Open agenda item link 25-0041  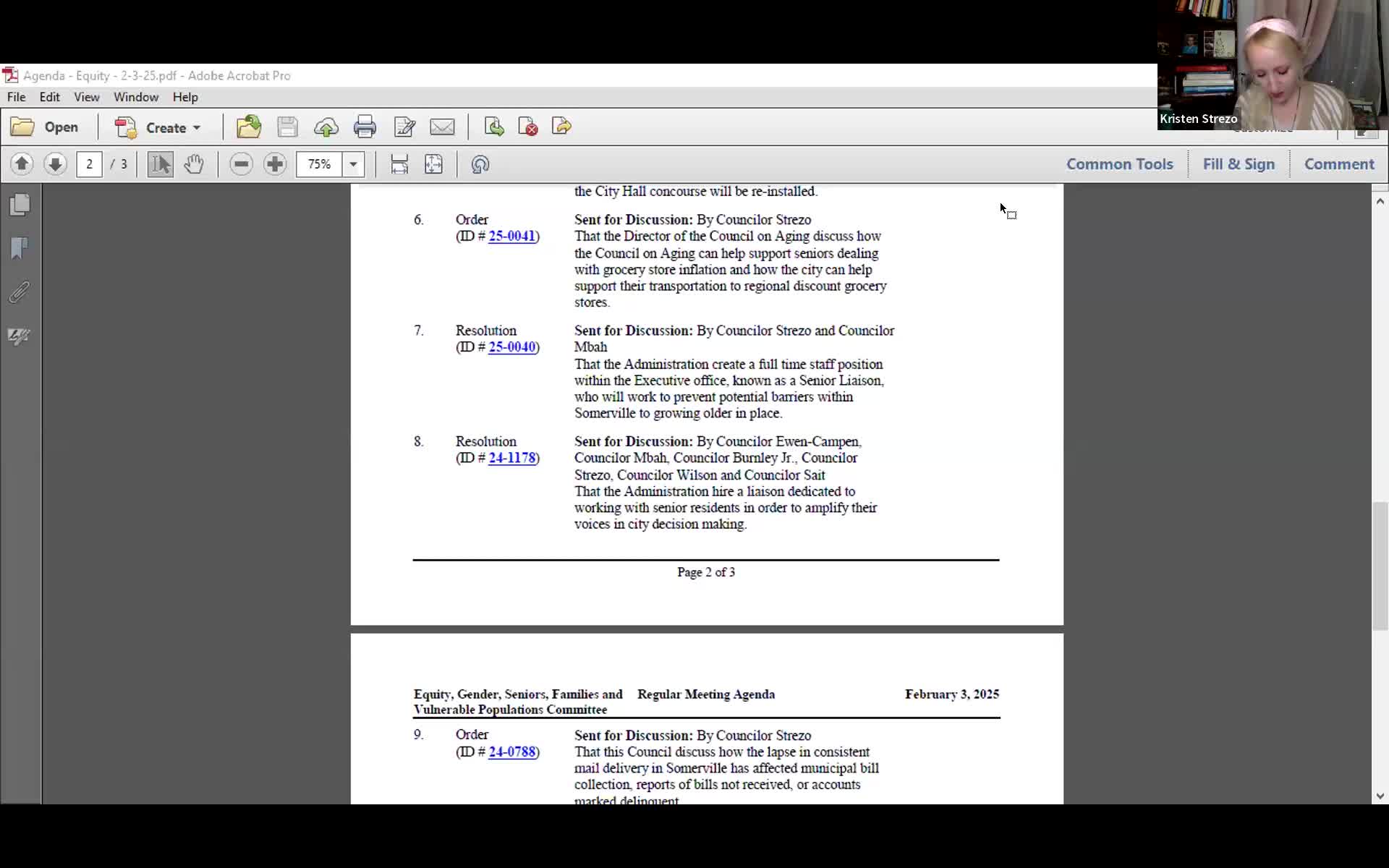[x=511, y=236]
